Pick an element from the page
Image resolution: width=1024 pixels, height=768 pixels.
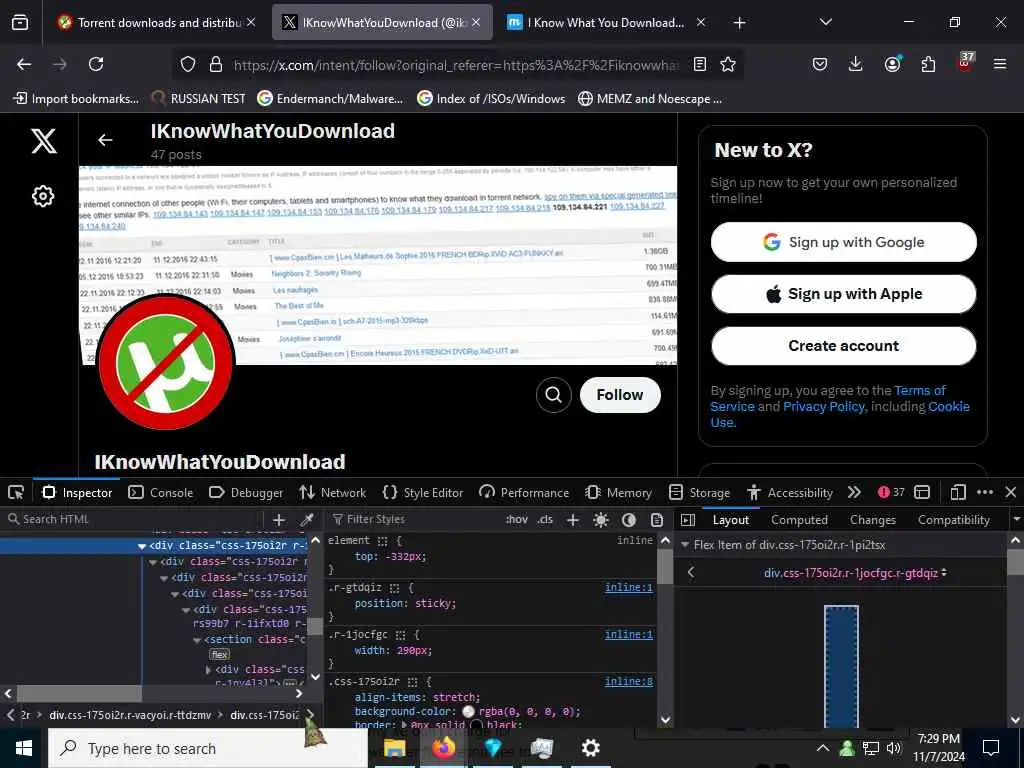16,492
